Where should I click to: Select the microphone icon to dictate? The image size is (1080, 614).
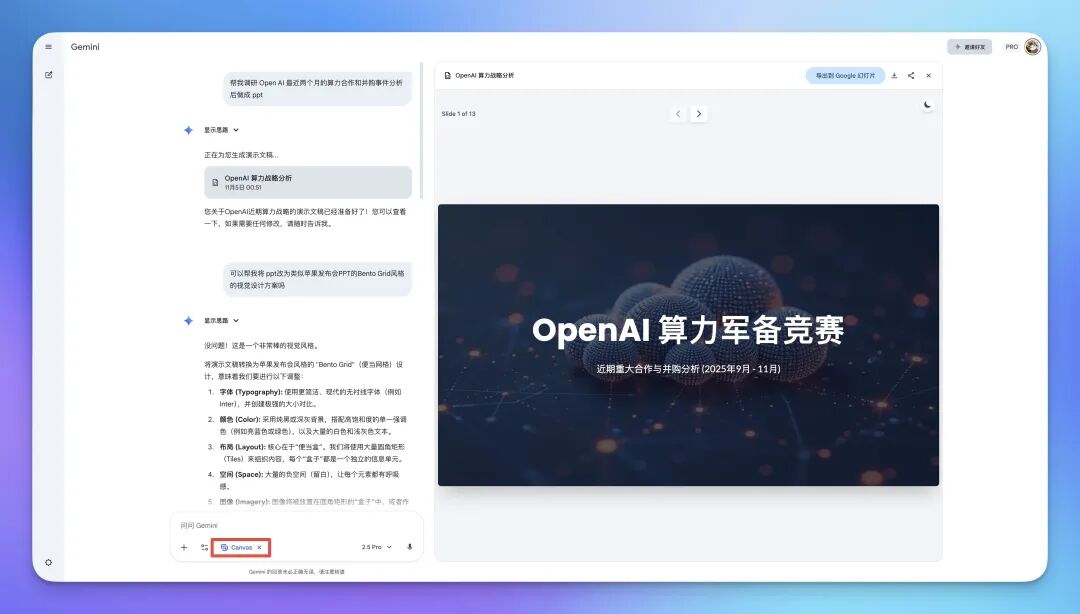(x=410, y=547)
